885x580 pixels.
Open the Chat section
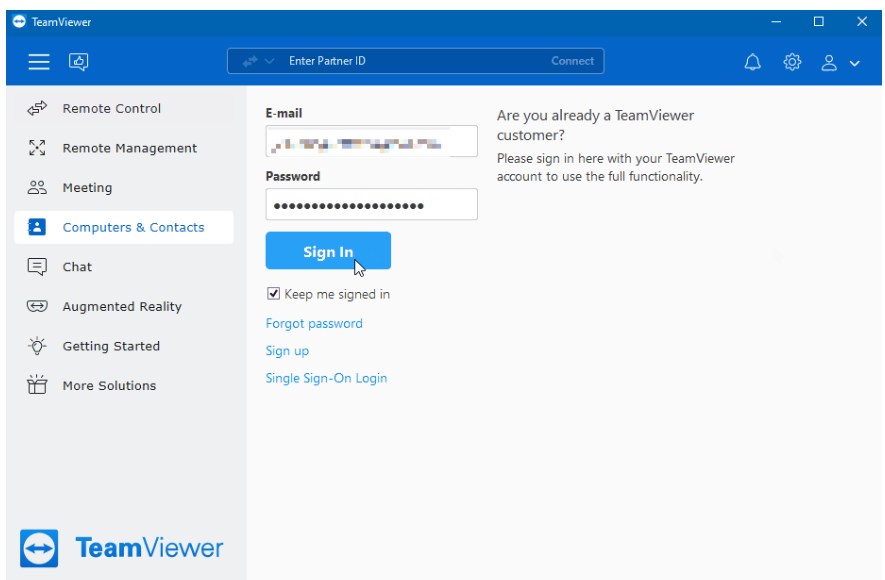pos(124,267)
